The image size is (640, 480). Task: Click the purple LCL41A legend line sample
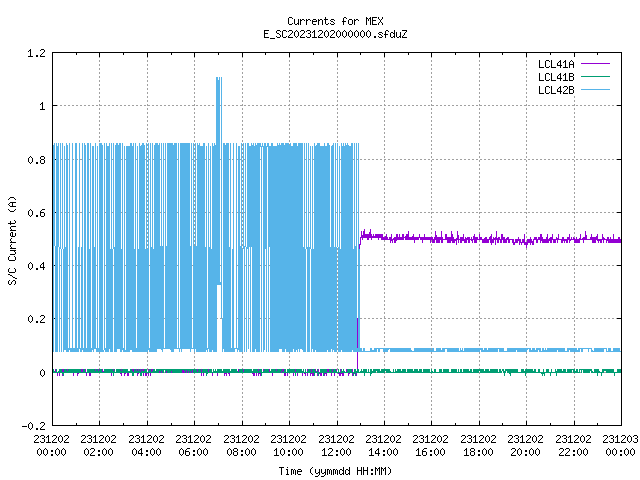(x=595, y=64)
